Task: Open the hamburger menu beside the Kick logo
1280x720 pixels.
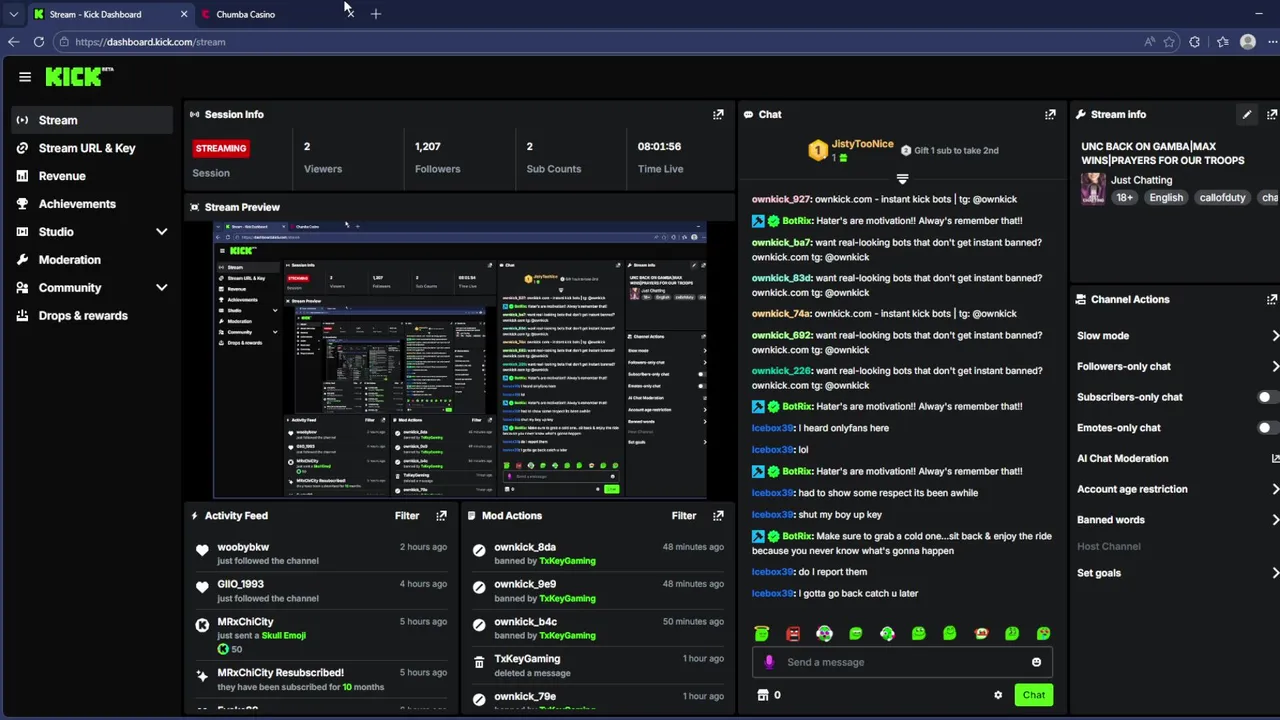Action: (25, 76)
